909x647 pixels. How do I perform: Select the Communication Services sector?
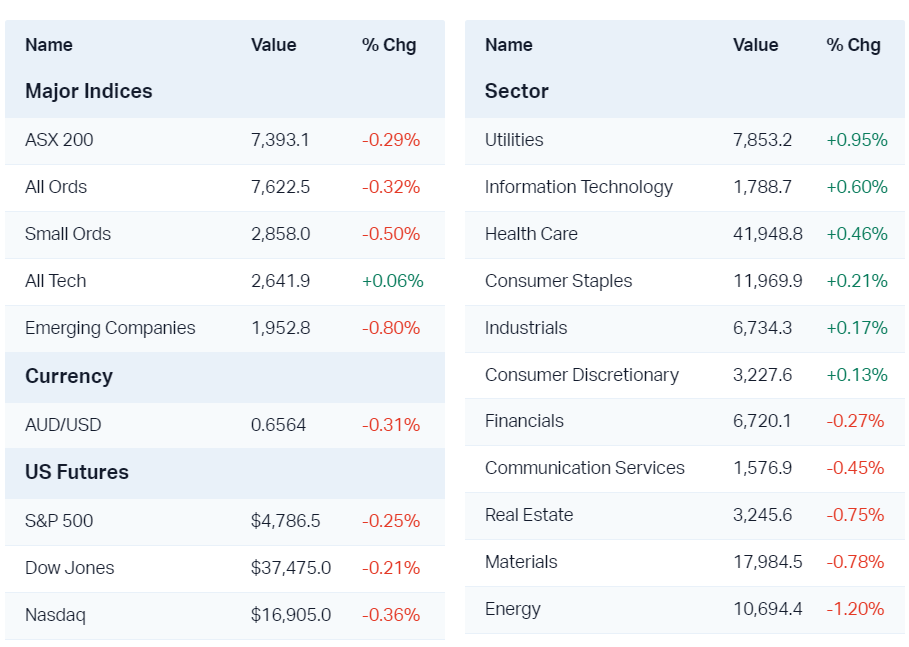click(x=584, y=468)
